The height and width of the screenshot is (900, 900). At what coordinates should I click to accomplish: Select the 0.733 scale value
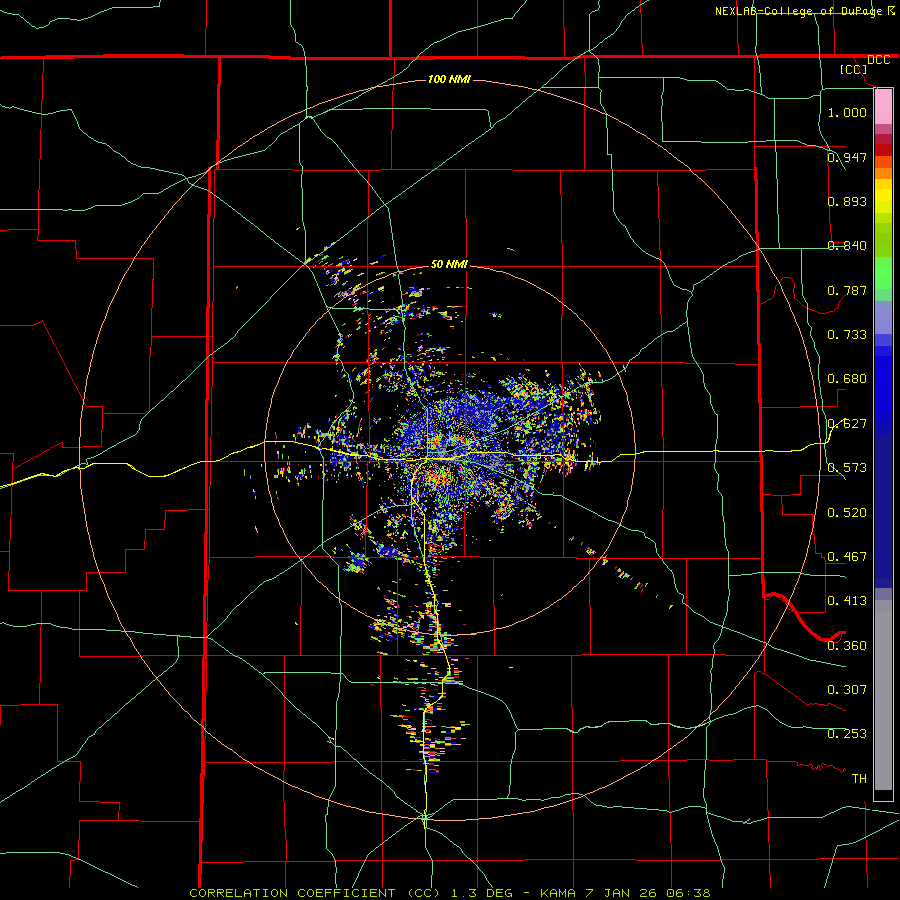pos(847,335)
